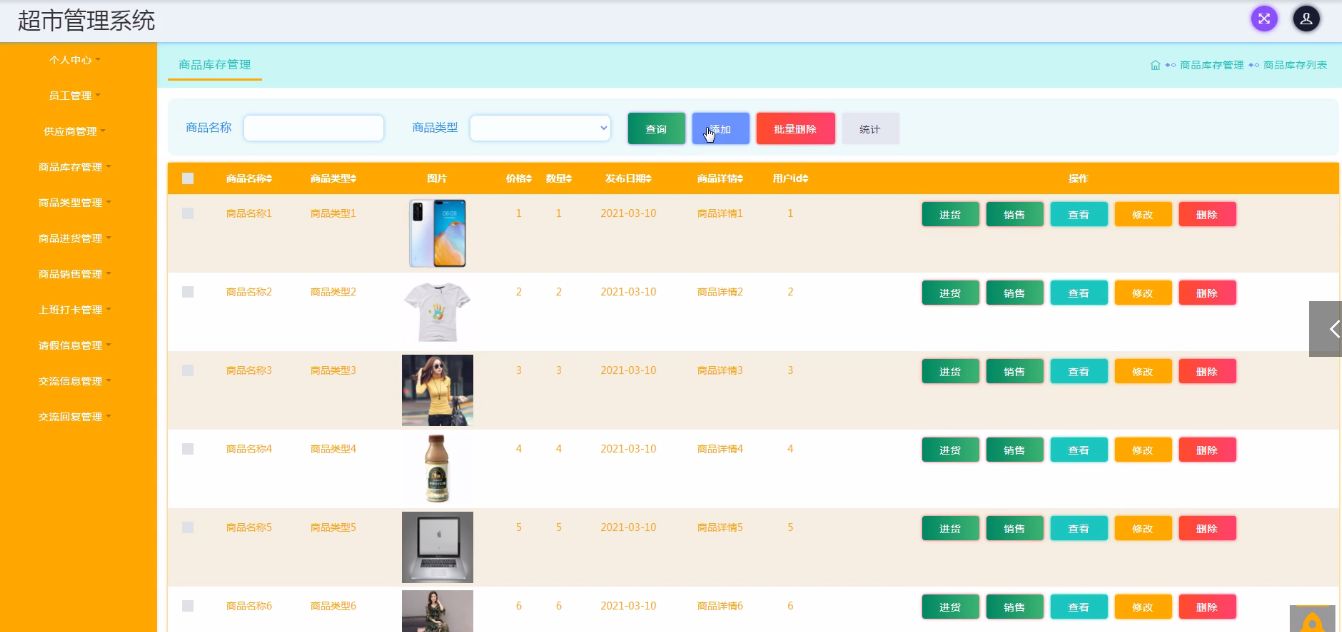
Task: Click the 商品详情3 cell text
Action: tap(720, 370)
